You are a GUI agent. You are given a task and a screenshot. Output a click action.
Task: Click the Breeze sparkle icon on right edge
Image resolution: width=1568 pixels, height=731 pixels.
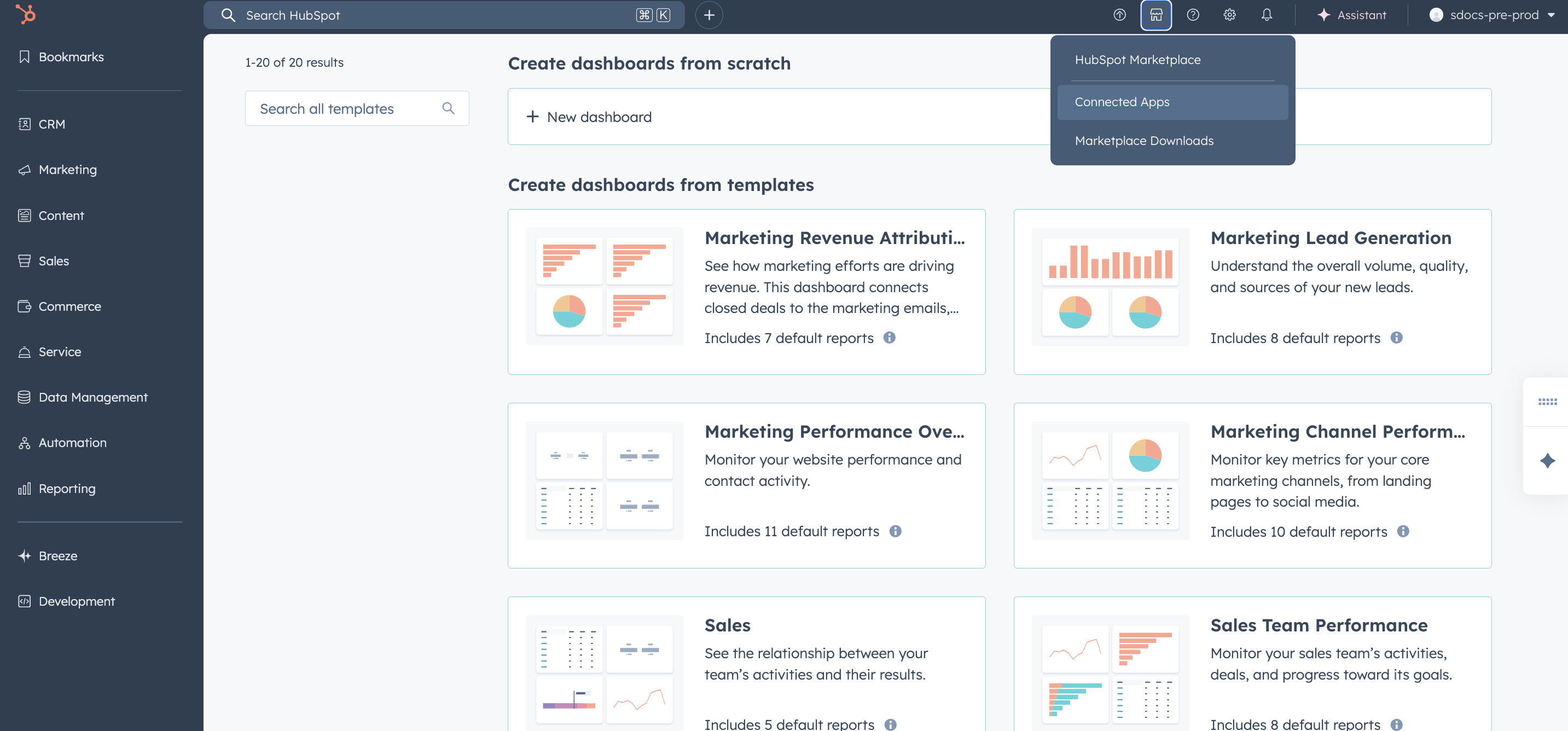tap(1547, 461)
